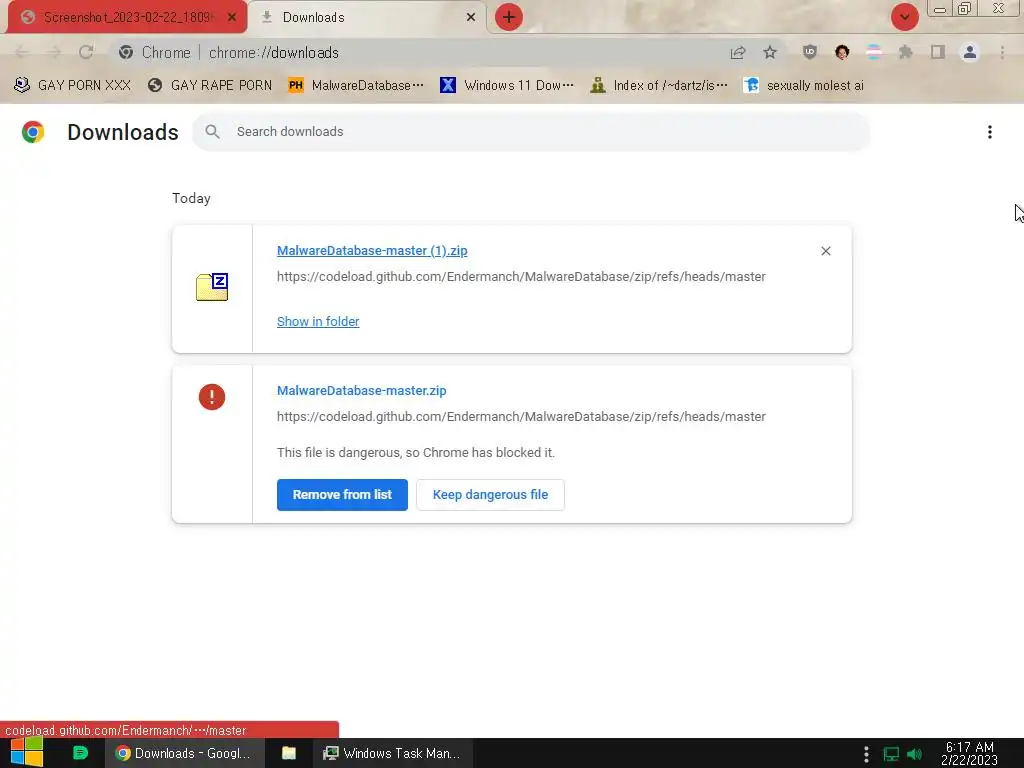1024x768 pixels.
Task: Click source URL under MalwareDatabase-master (1).zip
Action: point(521,277)
